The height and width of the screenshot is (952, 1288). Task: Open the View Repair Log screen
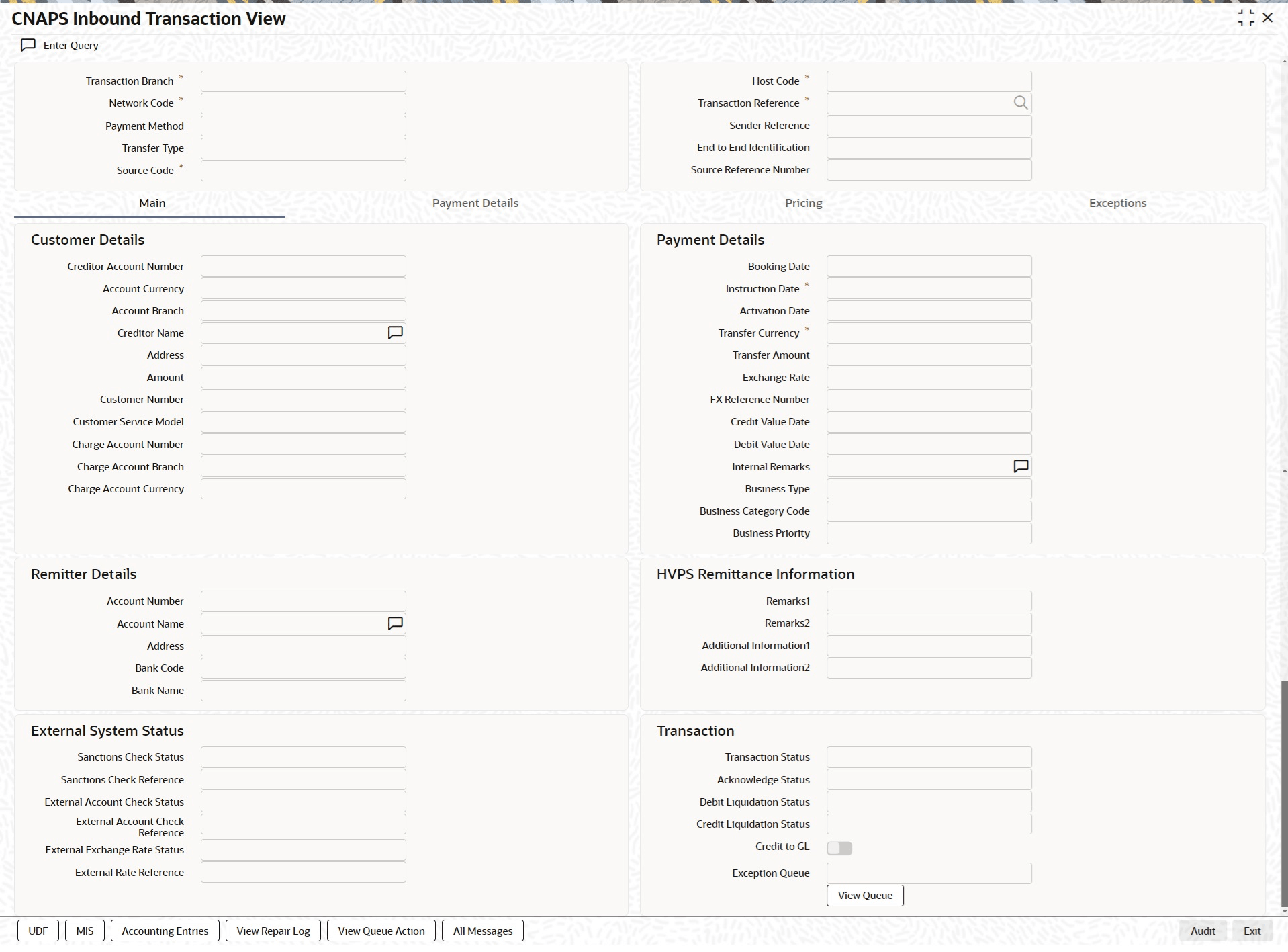pos(273,931)
